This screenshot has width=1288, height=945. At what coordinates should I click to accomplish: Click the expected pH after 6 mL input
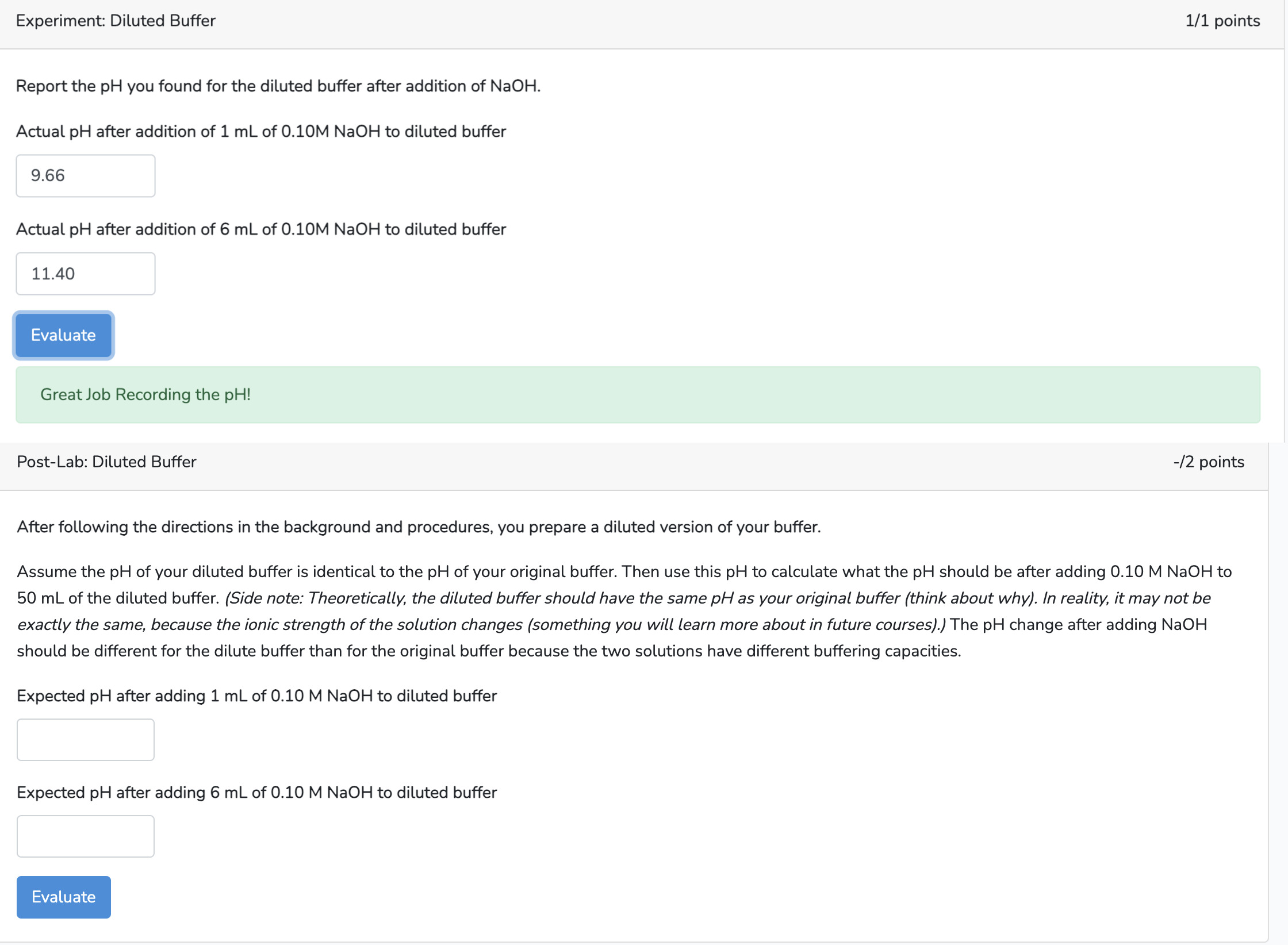point(85,836)
